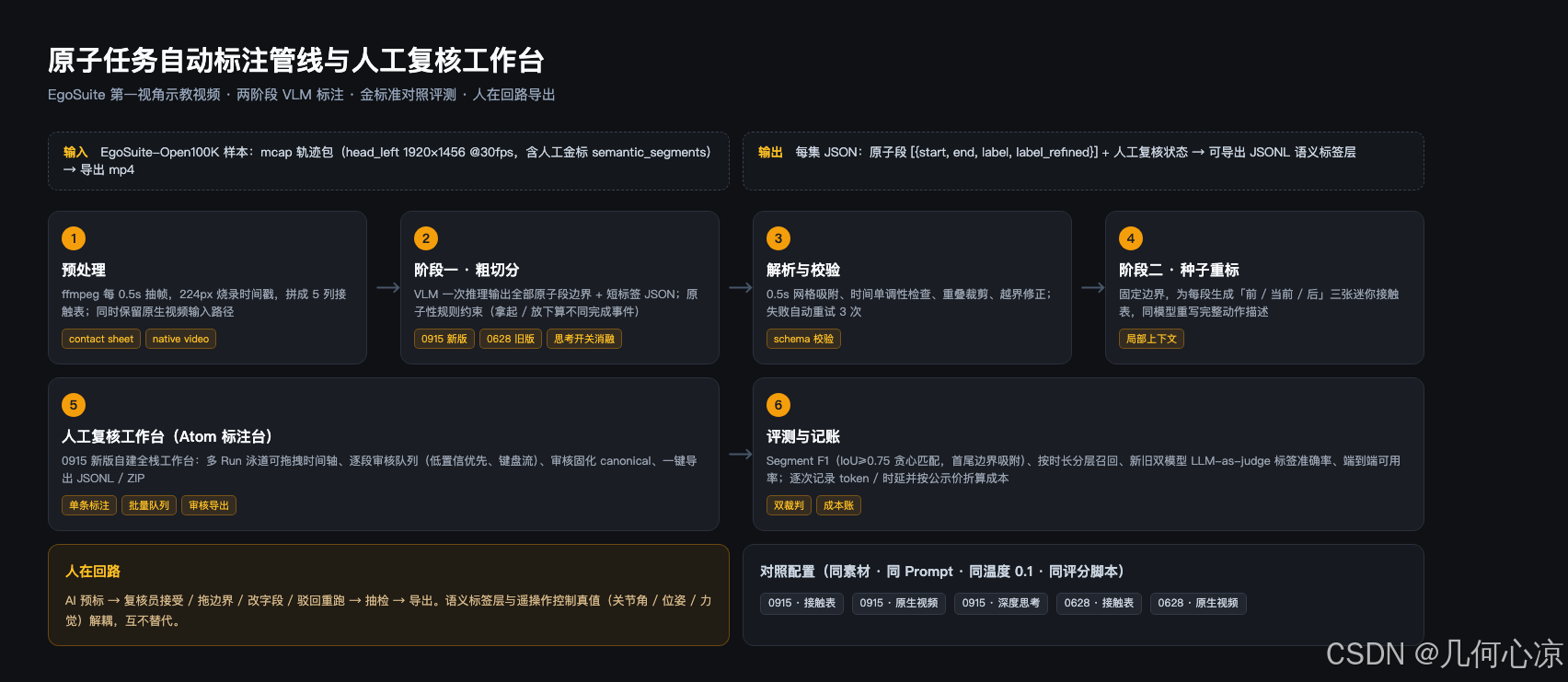Click the arrow between 解析与校验 and 阶段二

tap(1093, 288)
